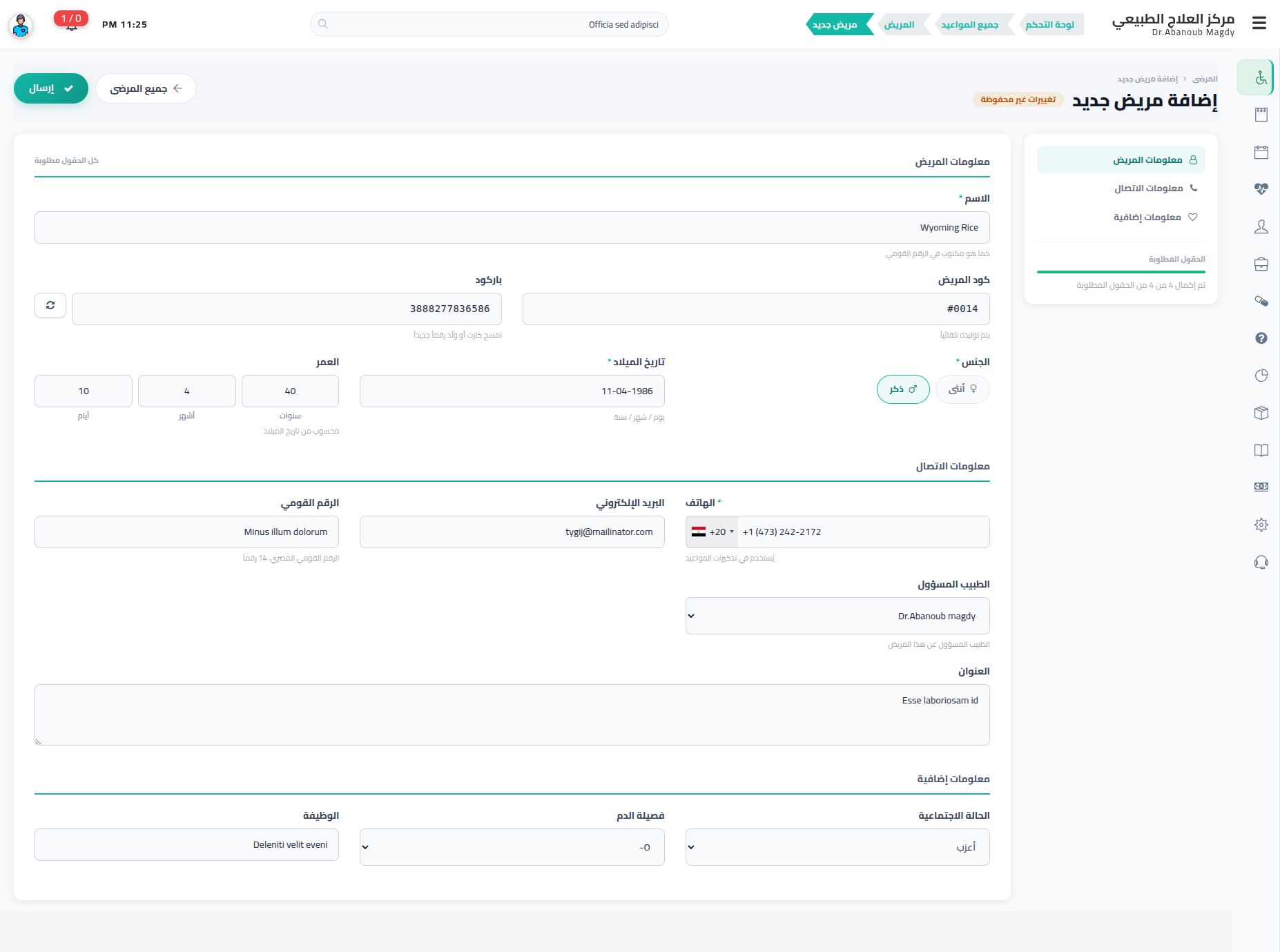1280x952 pixels.
Task: Jump to معلومات المريض section
Action: pyautogui.click(x=1121, y=160)
